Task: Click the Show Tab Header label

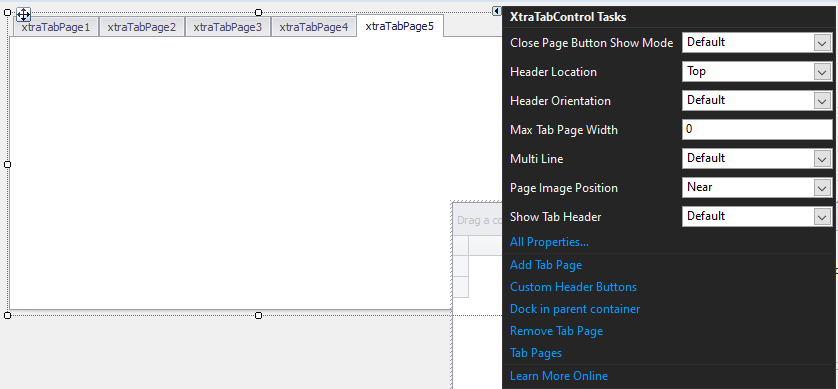Action: point(555,217)
